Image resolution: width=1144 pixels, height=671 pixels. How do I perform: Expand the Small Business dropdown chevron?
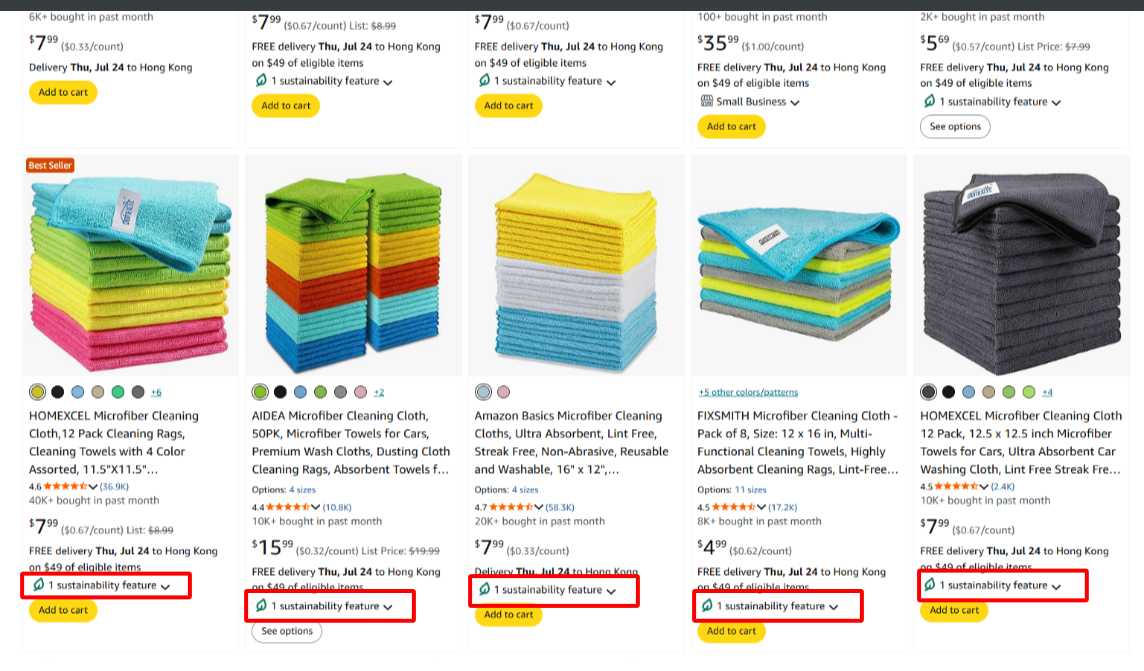(x=795, y=102)
